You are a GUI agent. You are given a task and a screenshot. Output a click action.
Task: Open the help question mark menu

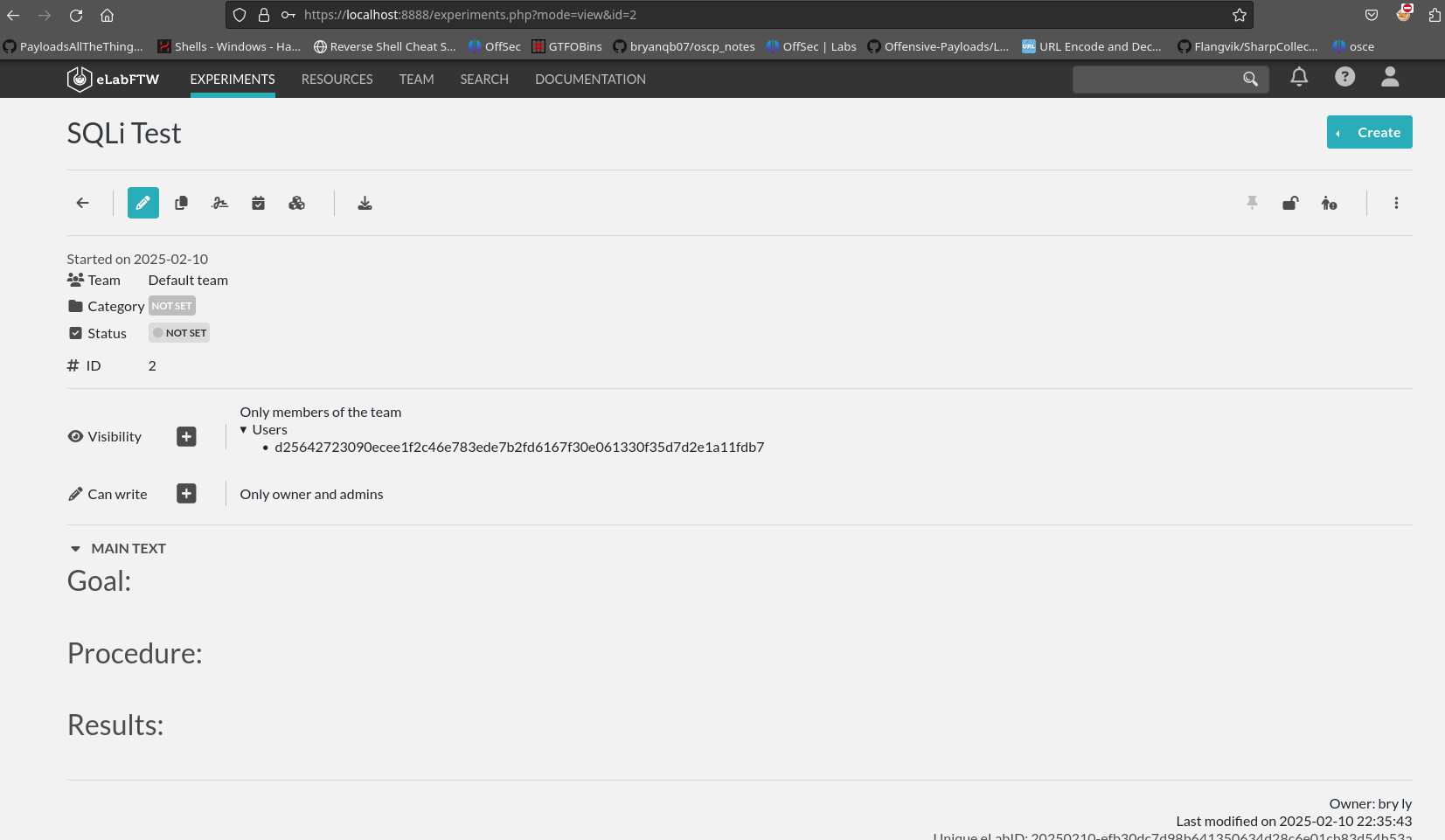[1344, 77]
